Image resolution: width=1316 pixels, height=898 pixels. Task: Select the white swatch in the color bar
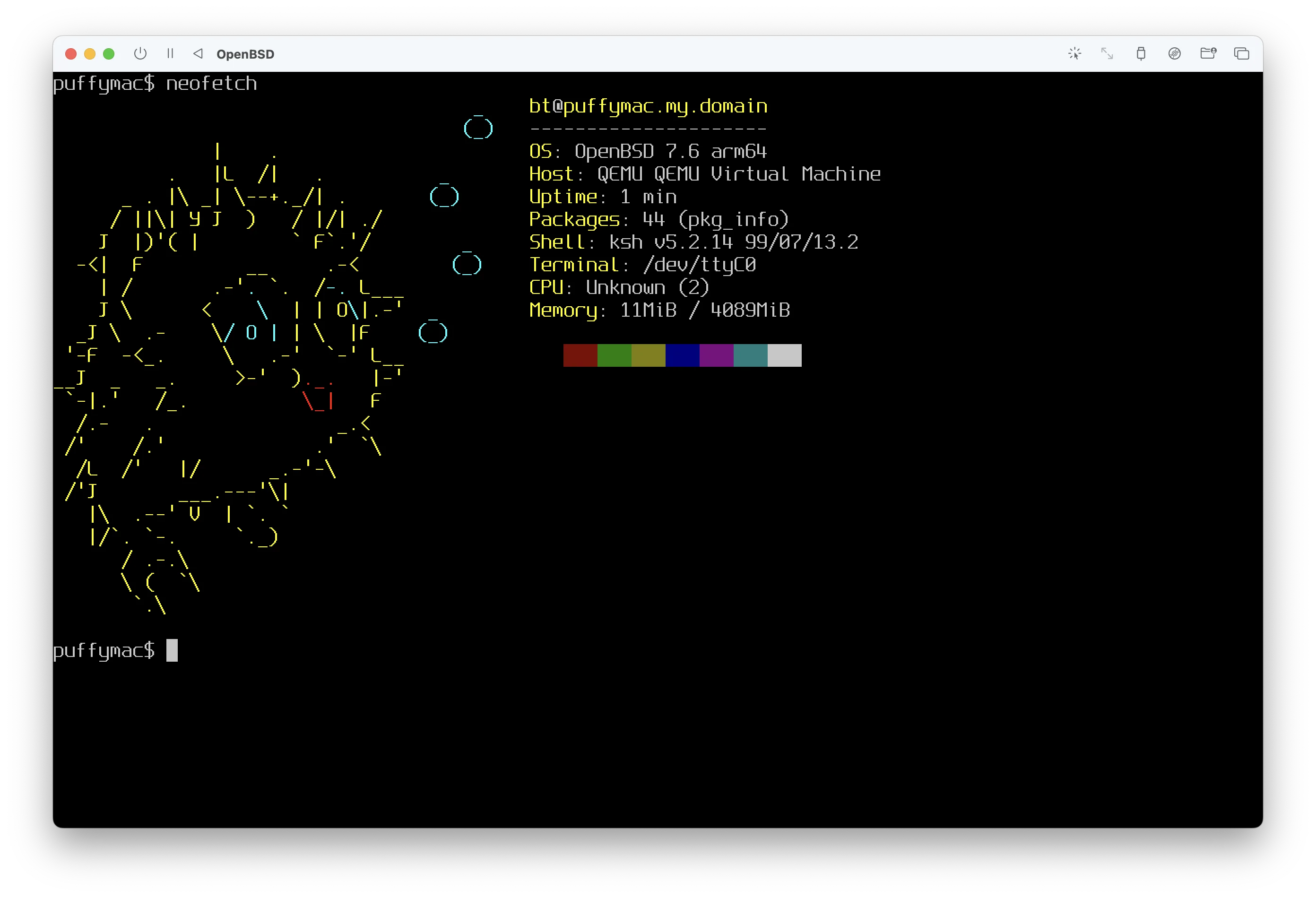coord(784,355)
